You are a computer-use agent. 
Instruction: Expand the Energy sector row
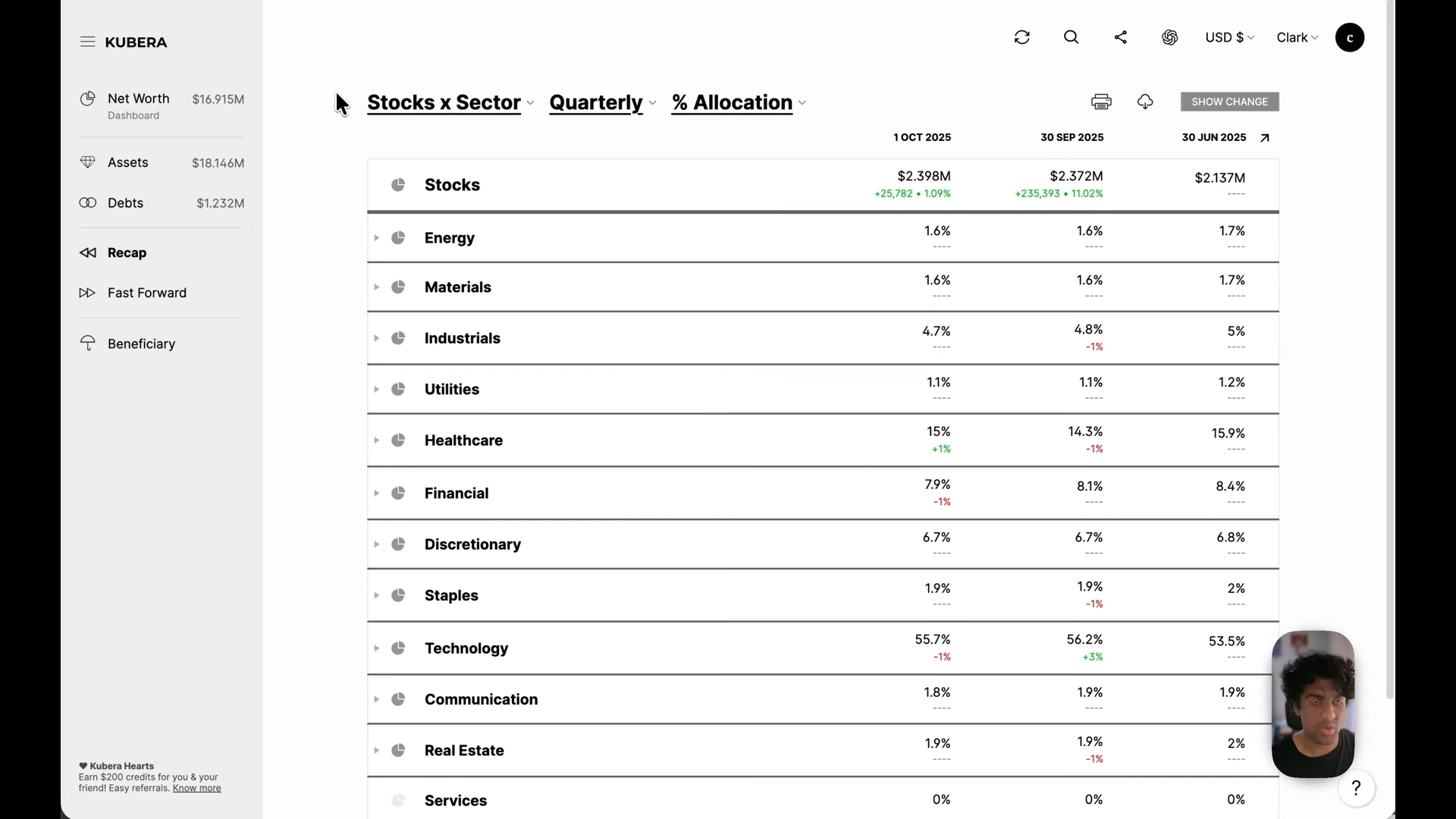click(x=376, y=238)
